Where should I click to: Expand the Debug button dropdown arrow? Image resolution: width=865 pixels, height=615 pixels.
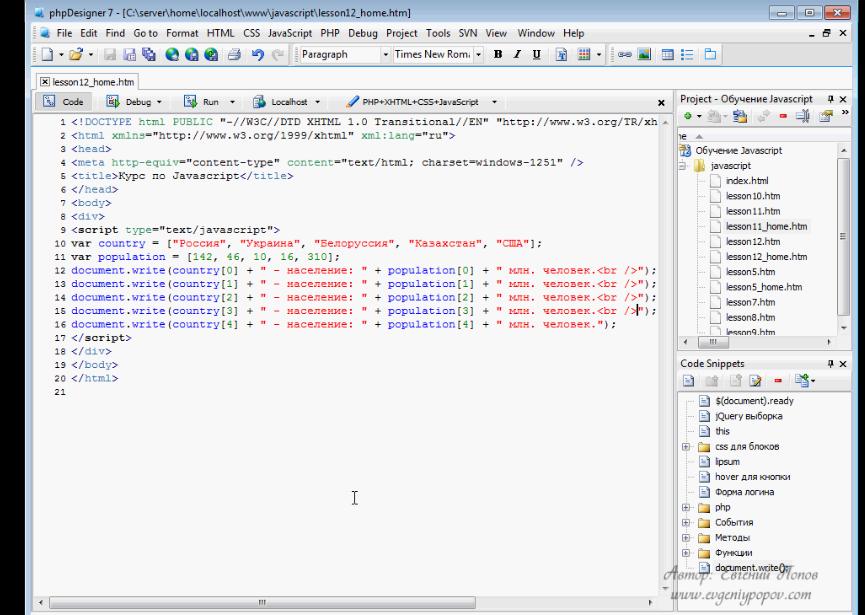[159, 102]
